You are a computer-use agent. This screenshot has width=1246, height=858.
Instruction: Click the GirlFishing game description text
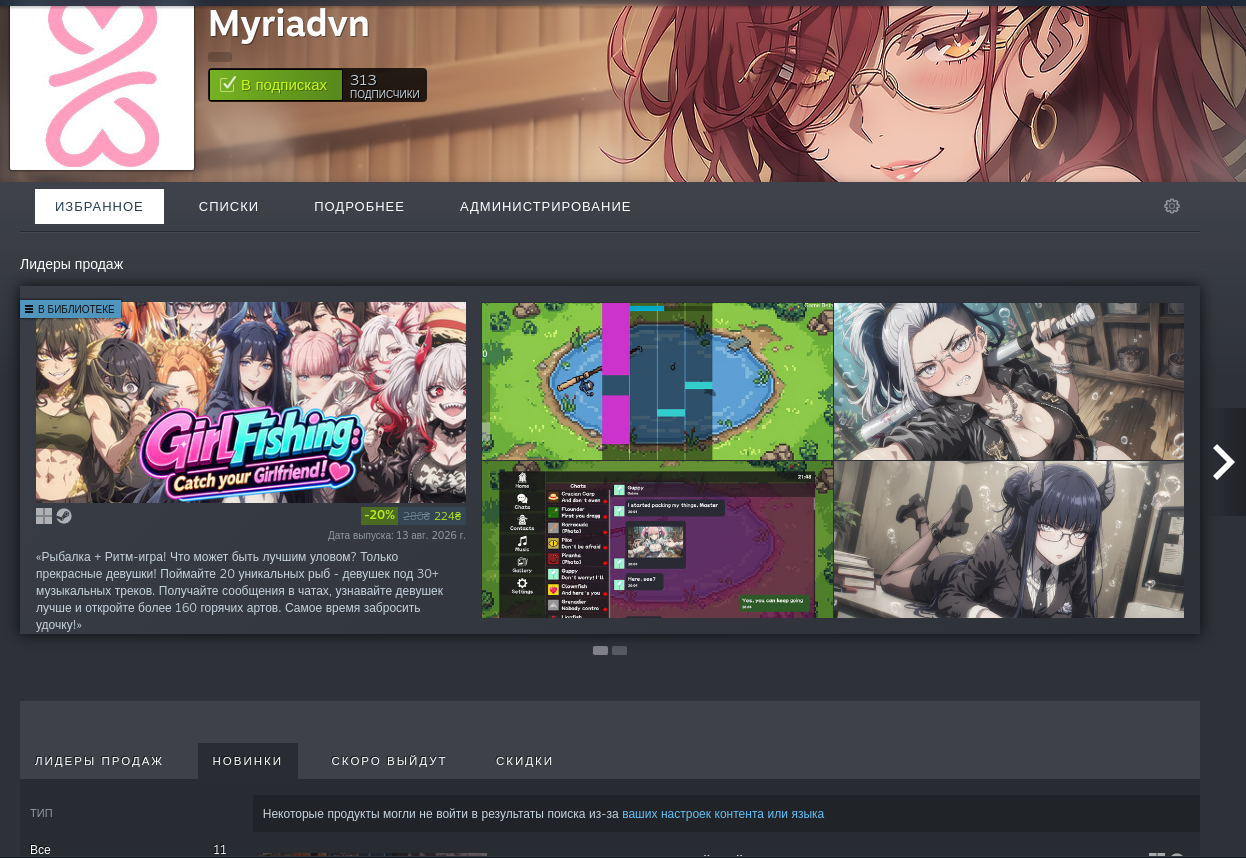[x=240, y=590]
